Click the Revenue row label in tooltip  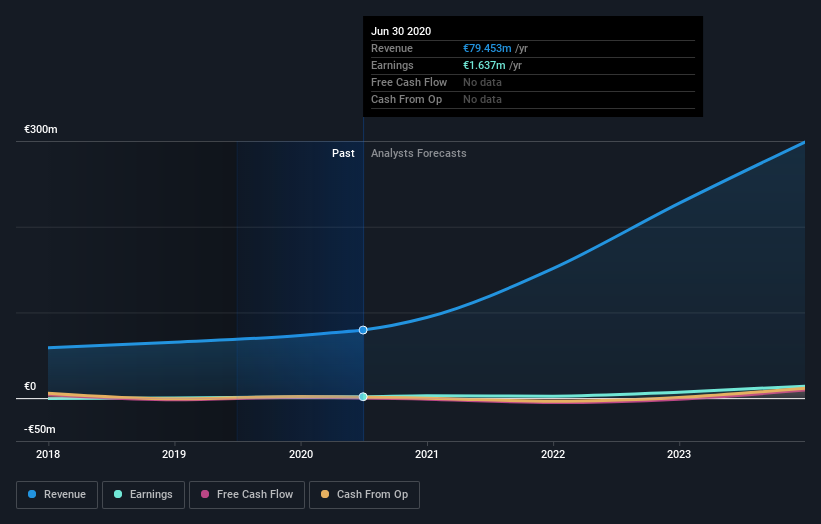pos(392,48)
